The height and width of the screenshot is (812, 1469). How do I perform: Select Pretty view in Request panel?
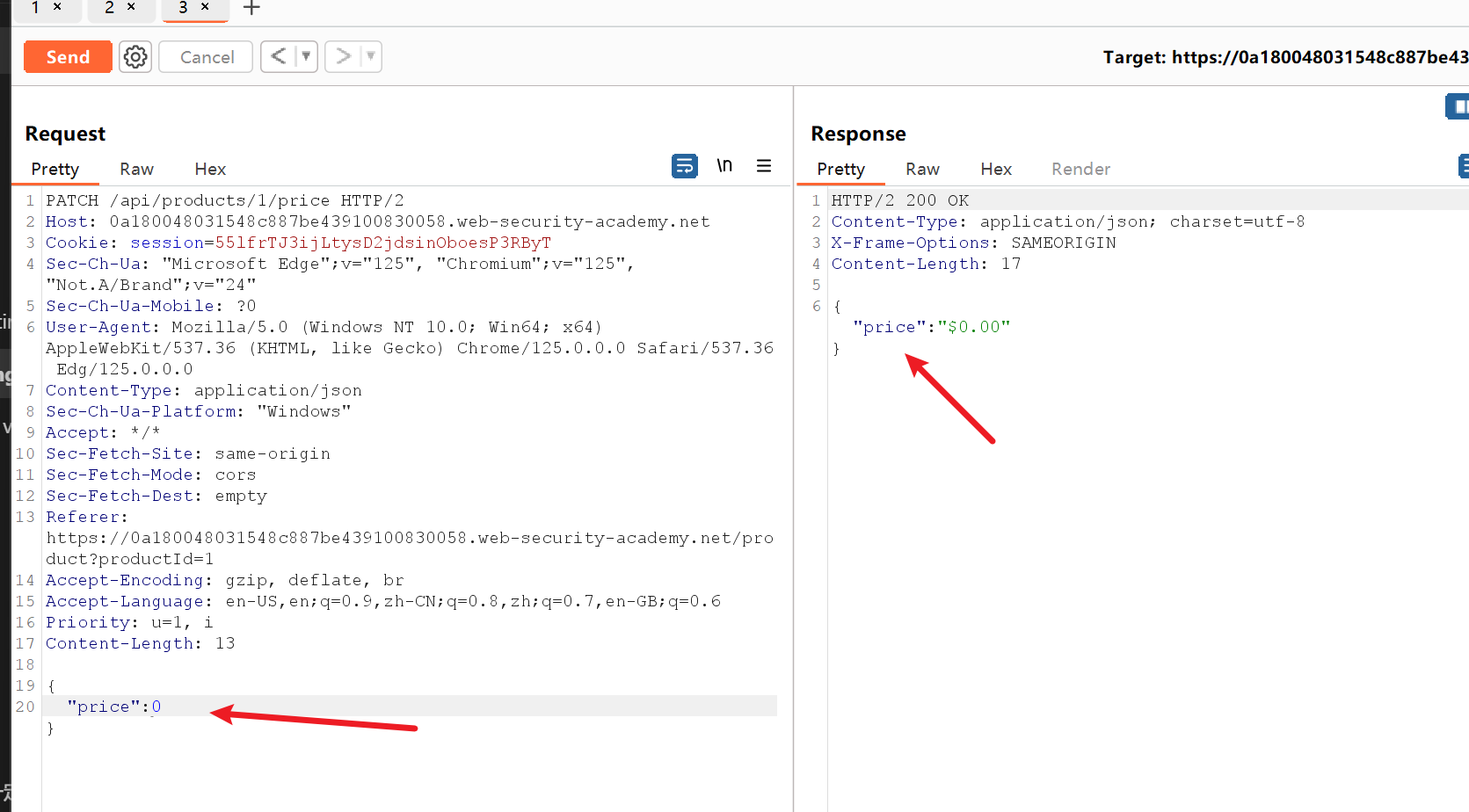click(55, 169)
